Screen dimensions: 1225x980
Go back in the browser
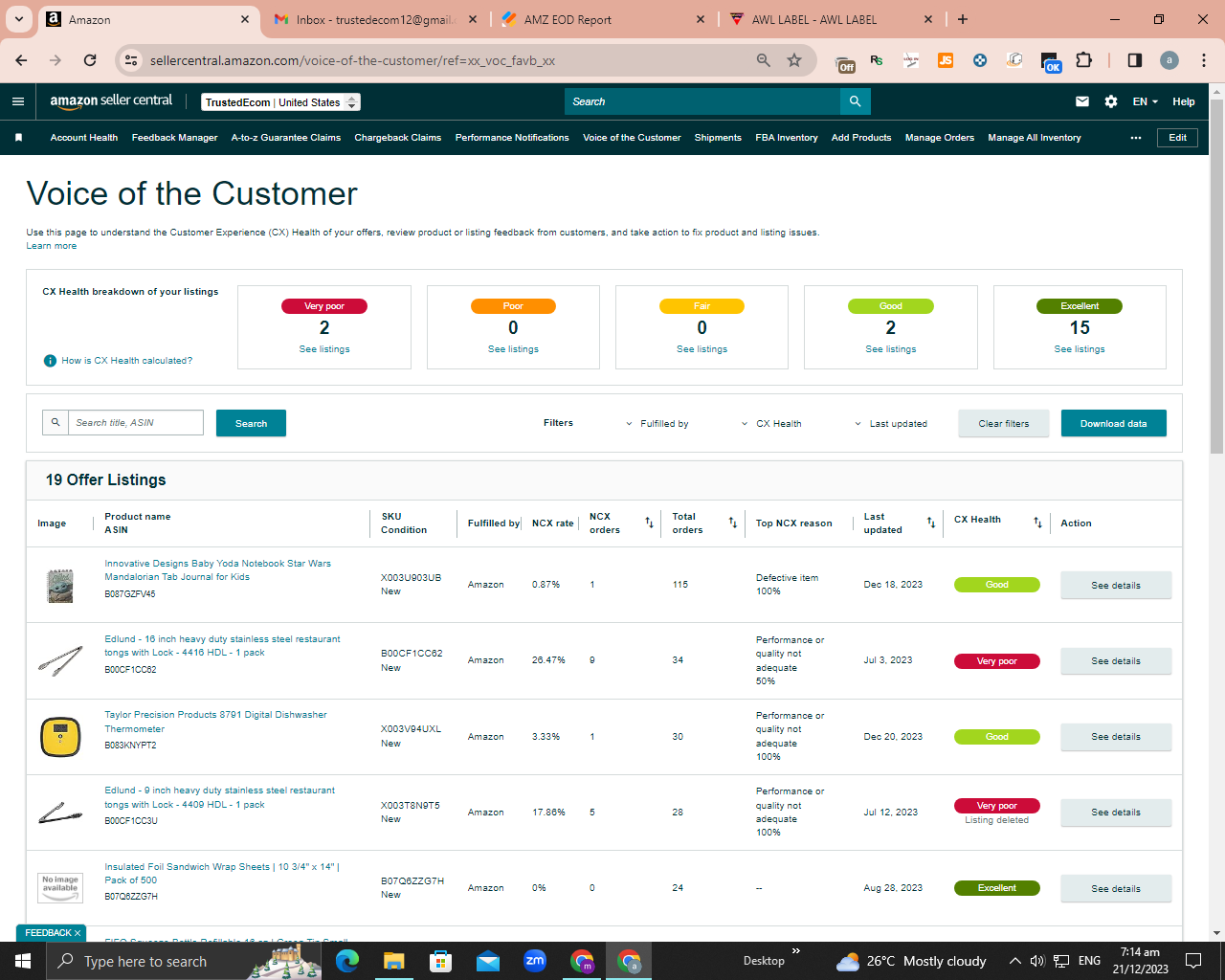[21, 60]
